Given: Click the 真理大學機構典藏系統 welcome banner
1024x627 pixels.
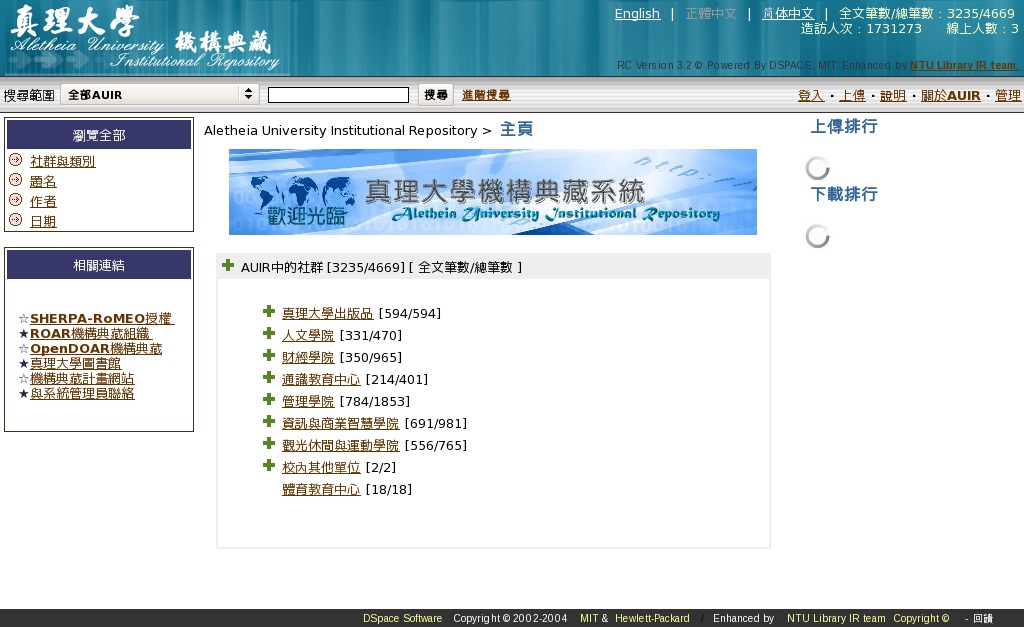Looking at the screenshot, I should 492,192.
